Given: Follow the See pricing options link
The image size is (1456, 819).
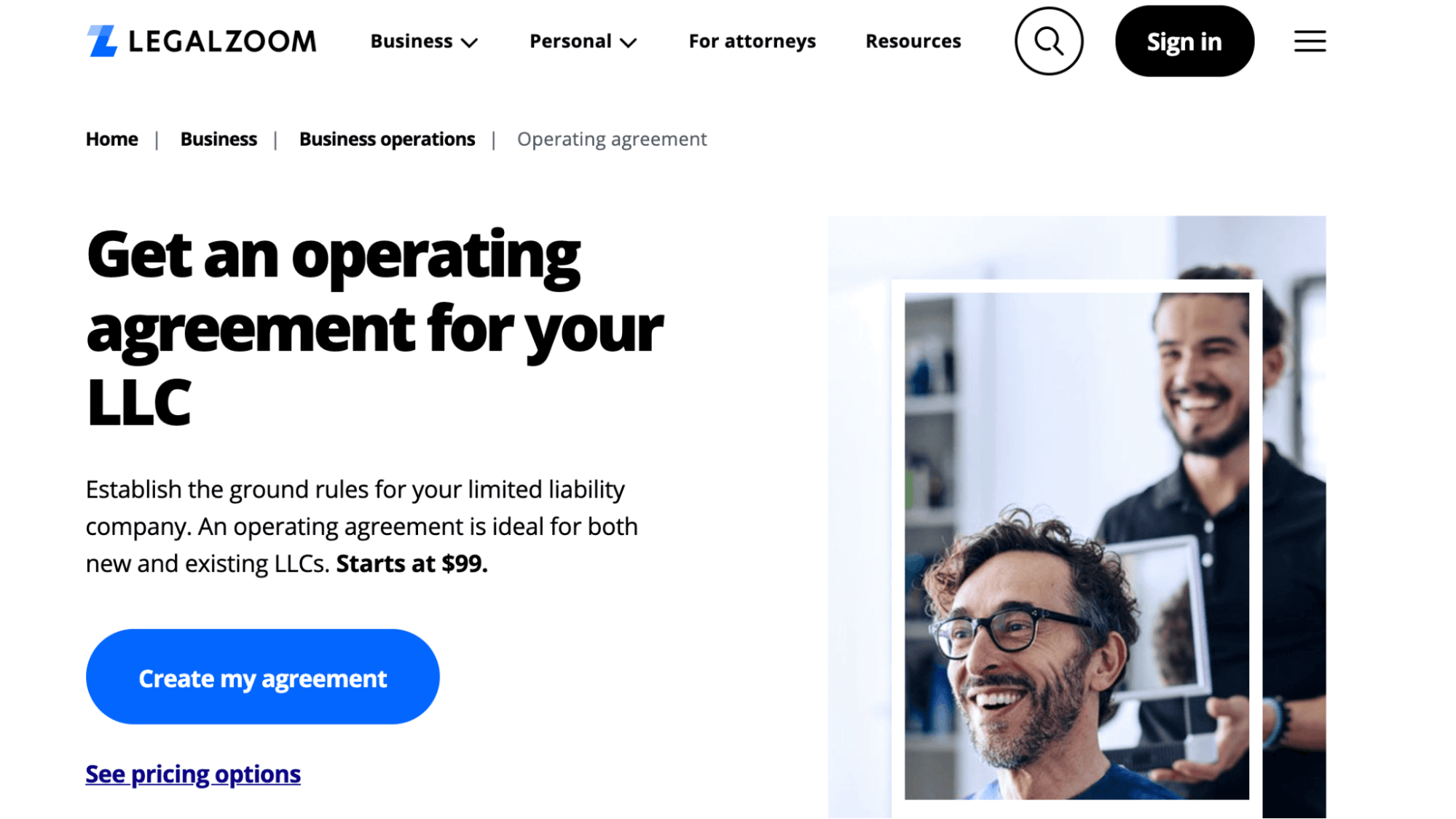Looking at the screenshot, I should tap(193, 774).
